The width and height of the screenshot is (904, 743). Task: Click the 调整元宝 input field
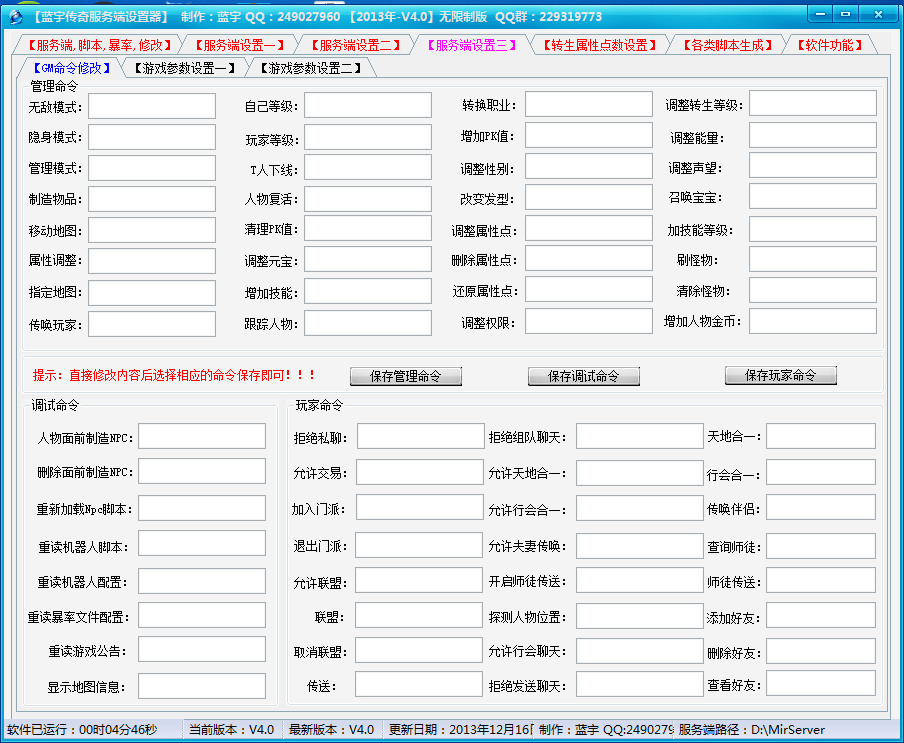pyautogui.click(x=367, y=261)
